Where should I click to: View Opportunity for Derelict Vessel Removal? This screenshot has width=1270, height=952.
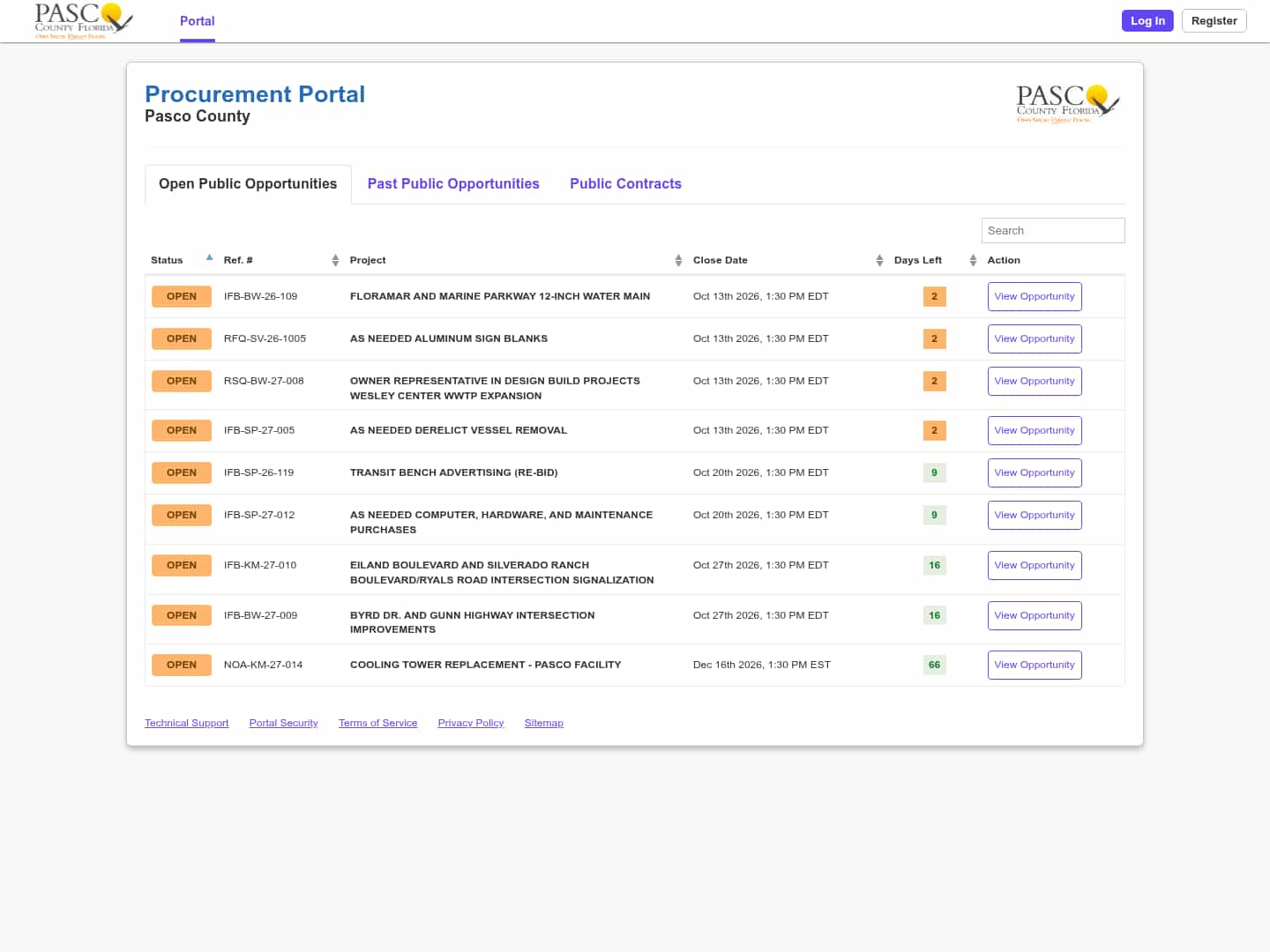pos(1035,430)
